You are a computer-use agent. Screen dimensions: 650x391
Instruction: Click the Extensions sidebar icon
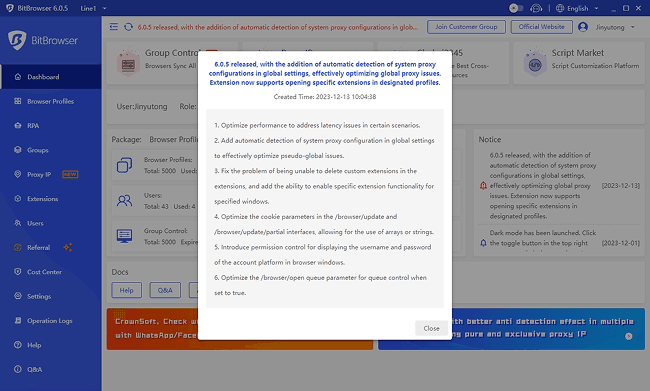tap(17, 199)
